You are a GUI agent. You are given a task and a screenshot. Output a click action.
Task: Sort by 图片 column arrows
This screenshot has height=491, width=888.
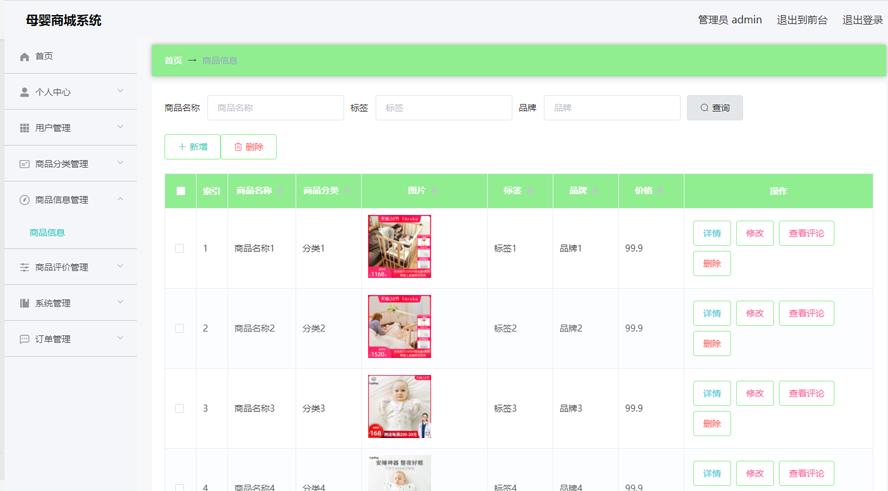pyautogui.click(x=433, y=191)
